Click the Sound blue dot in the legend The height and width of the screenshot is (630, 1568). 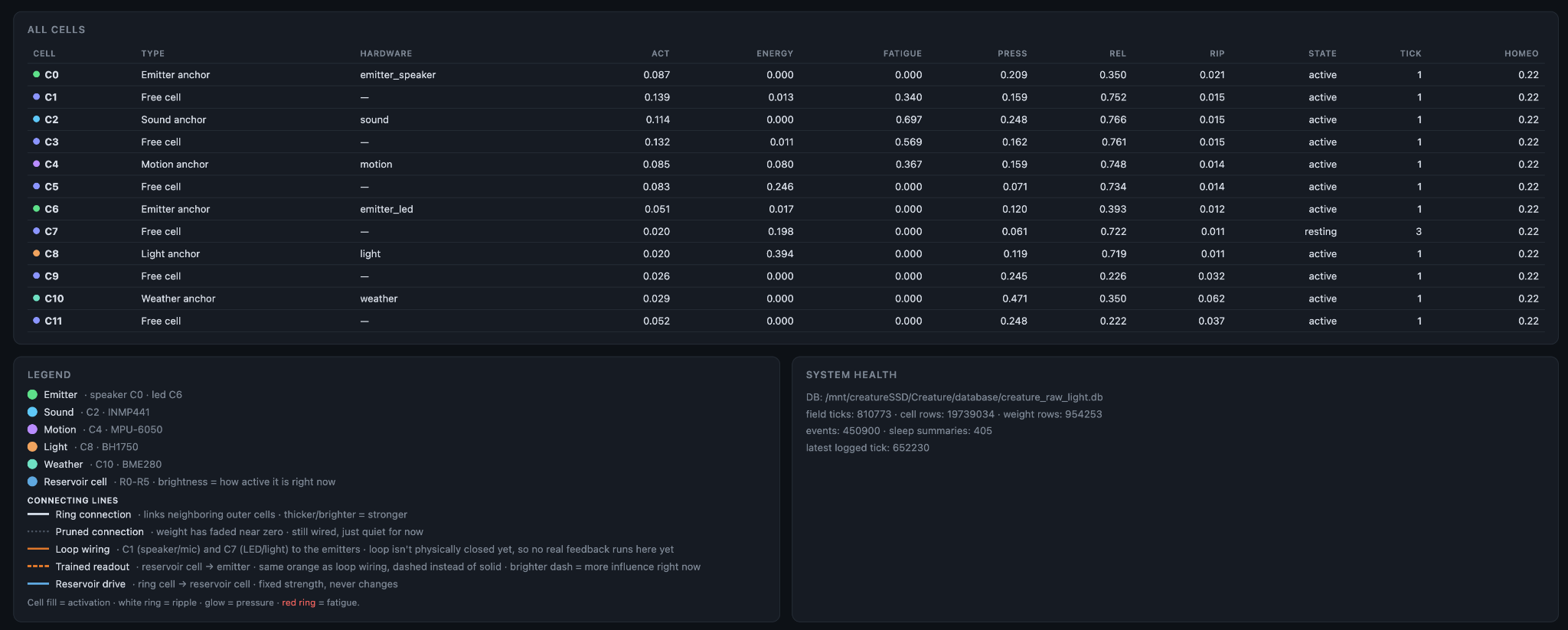[x=32, y=412]
